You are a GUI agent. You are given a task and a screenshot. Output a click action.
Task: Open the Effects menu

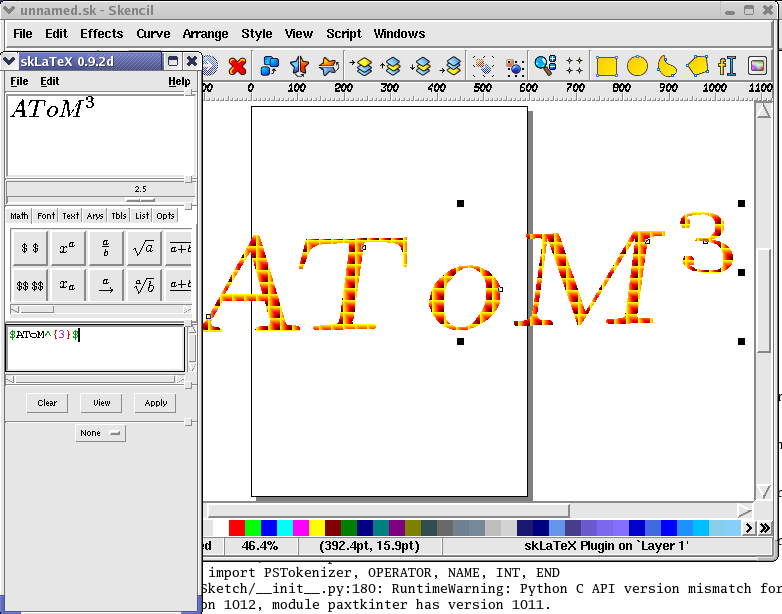102,33
